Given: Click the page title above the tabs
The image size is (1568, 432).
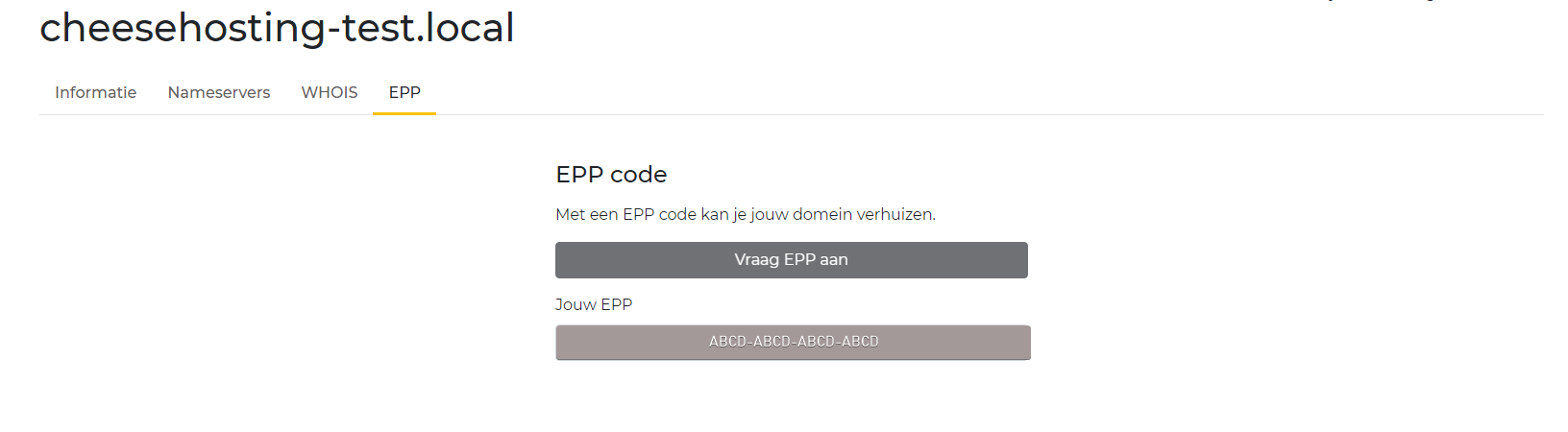Looking at the screenshot, I should (277, 28).
